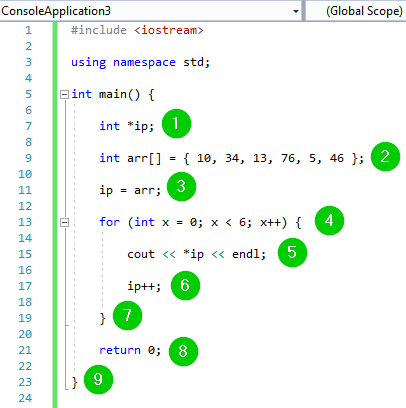Select the green marker labeled 3
Viewport: 406px width, 408px height.
pos(181,186)
